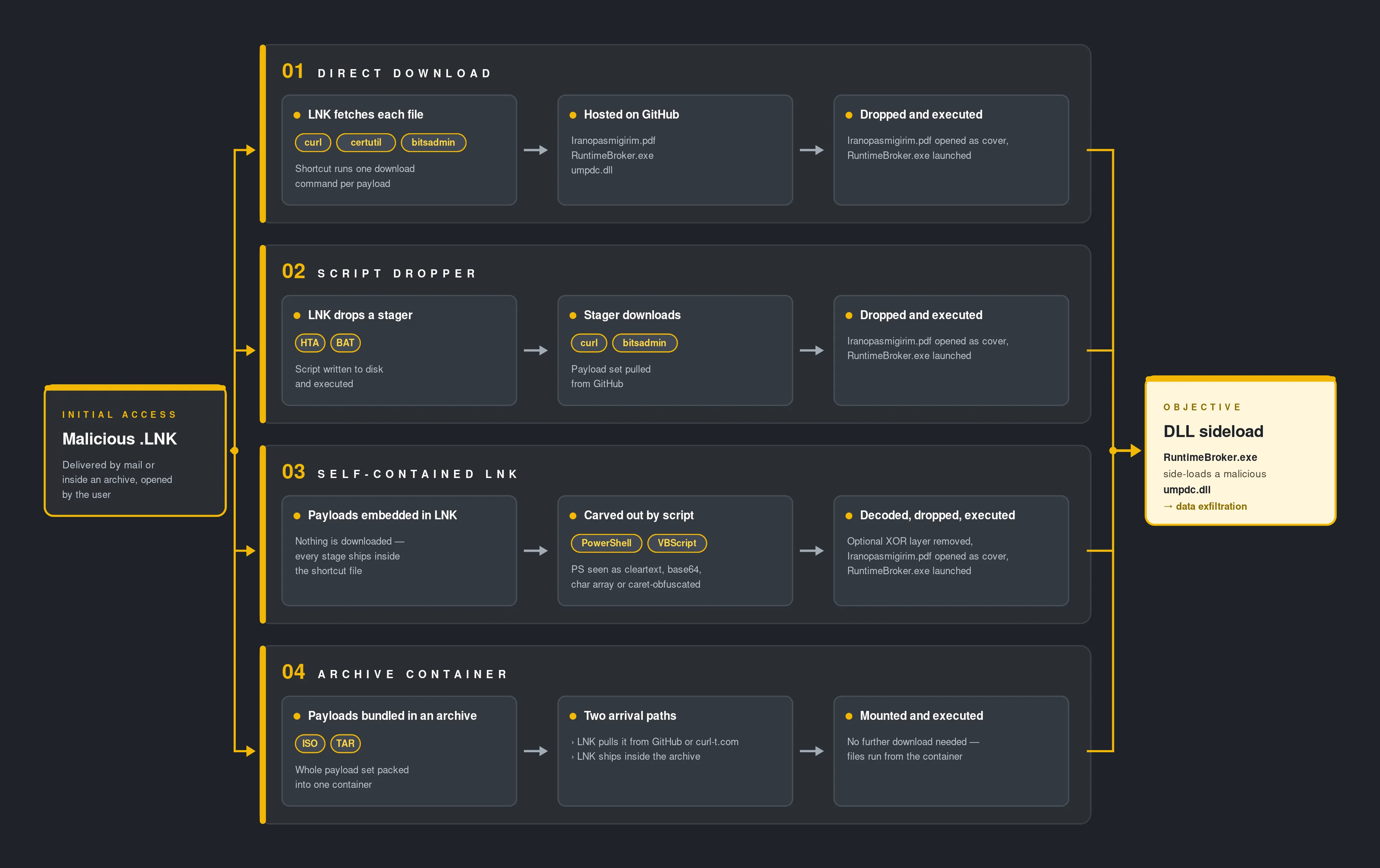The width and height of the screenshot is (1380, 868).
Task: Click arrow between Payloads embedded and Carved out
Action: (536, 551)
